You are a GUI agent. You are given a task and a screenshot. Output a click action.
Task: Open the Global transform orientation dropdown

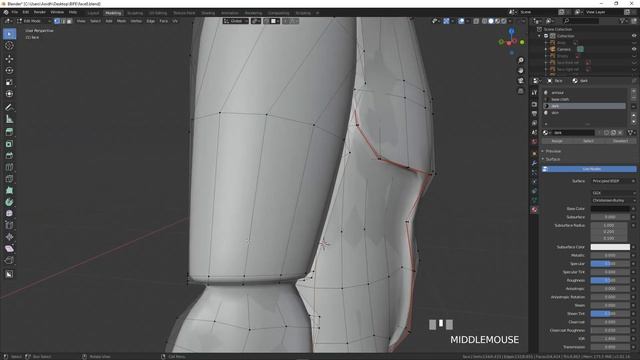pyautogui.click(x=236, y=21)
